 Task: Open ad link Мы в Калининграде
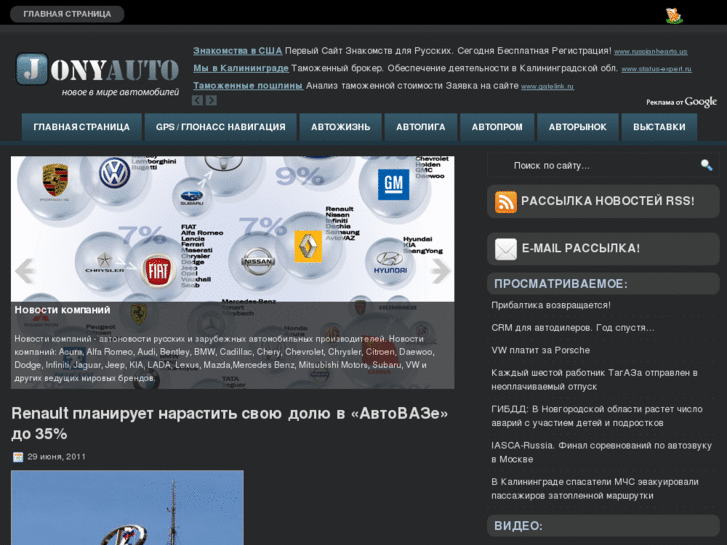[x=241, y=68]
